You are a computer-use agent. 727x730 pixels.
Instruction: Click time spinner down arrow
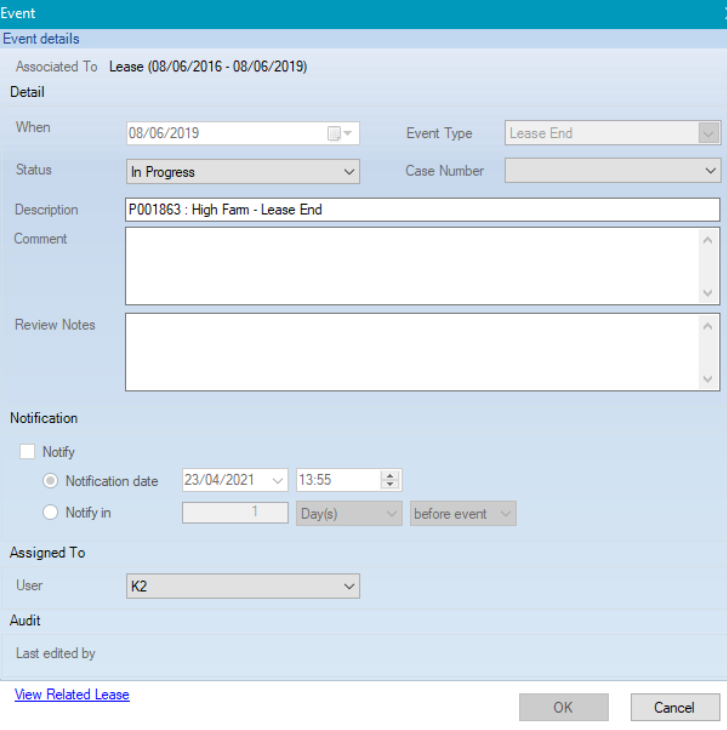point(391,485)
